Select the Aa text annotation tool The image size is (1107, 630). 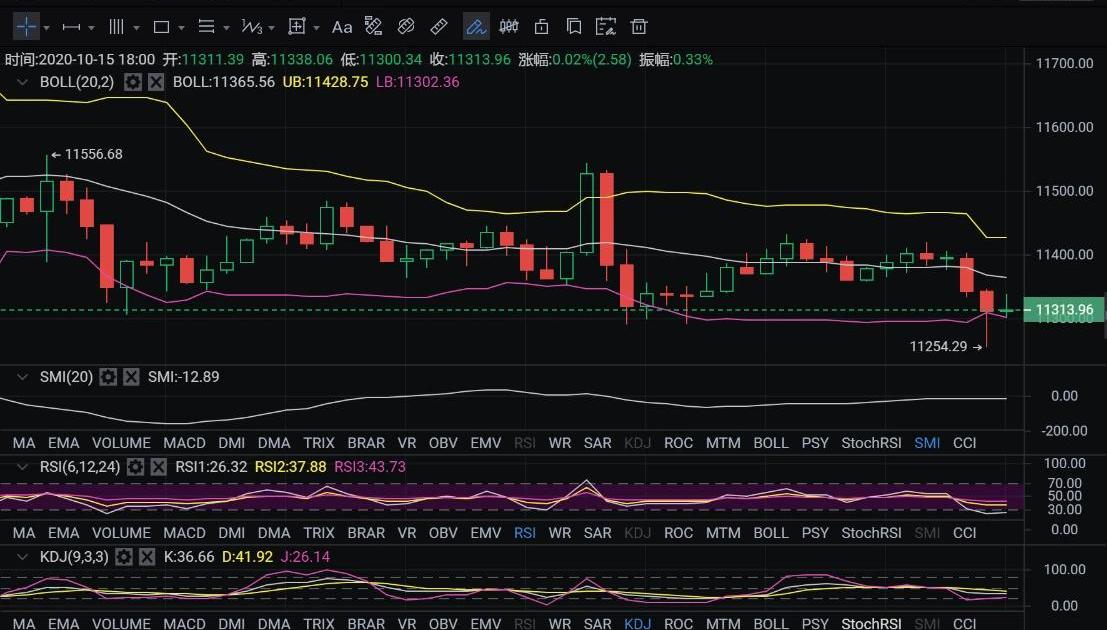pos(342,27)
